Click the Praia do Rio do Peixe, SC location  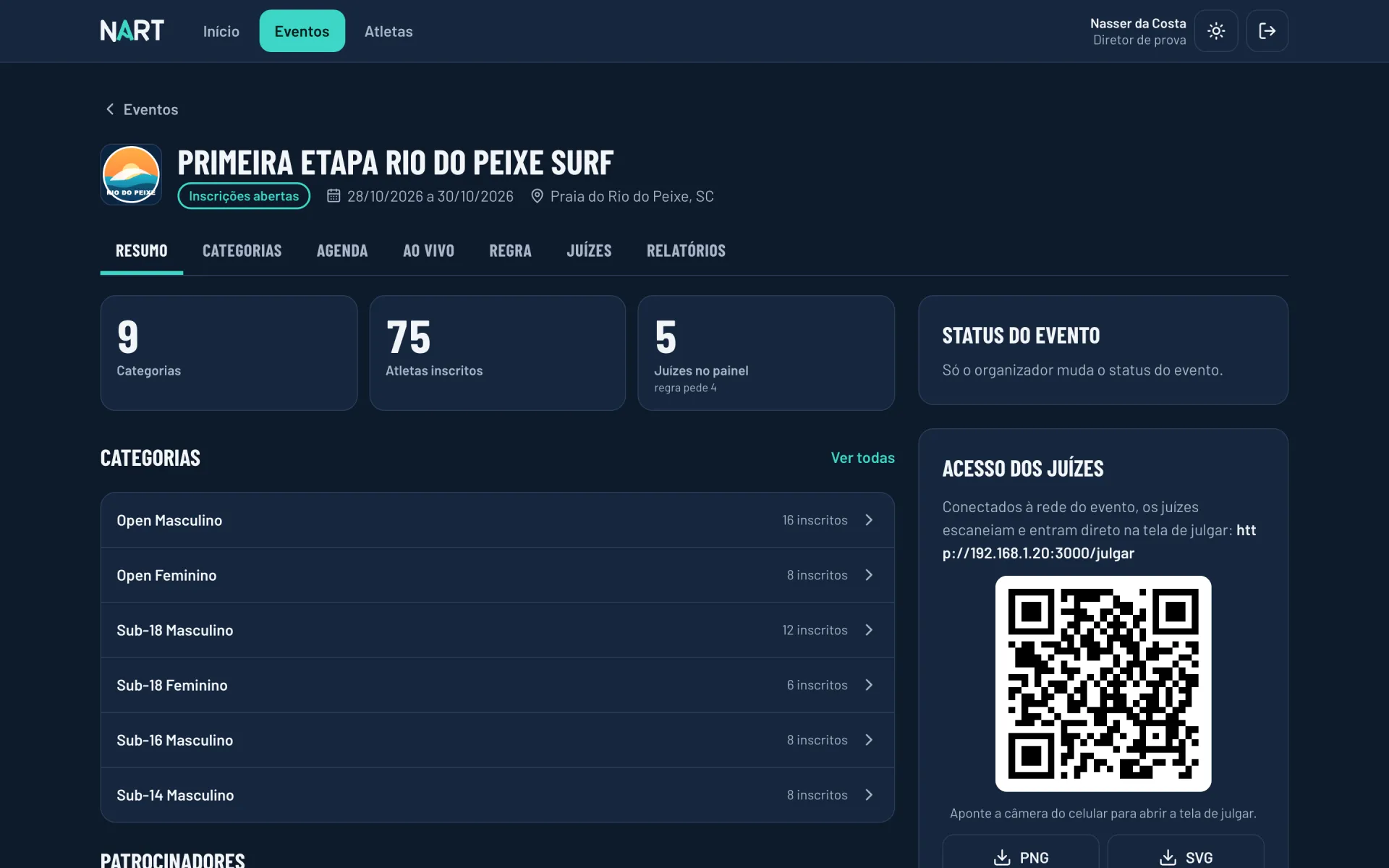click(632, 196)
